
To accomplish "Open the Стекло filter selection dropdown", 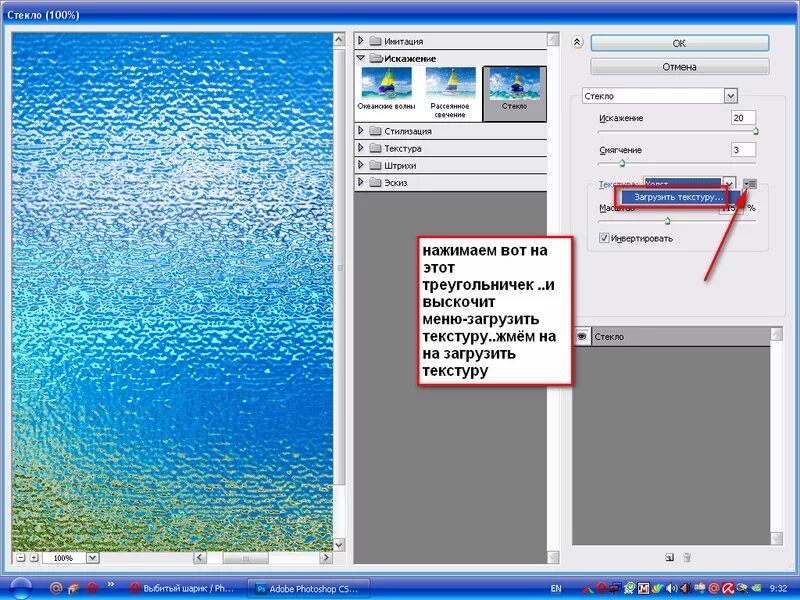I will pyautogui.click(x=731, y=96).
